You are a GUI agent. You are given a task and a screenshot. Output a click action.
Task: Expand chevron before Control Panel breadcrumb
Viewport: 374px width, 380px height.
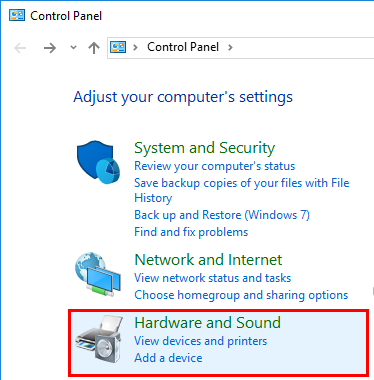(x=135, y=47)
